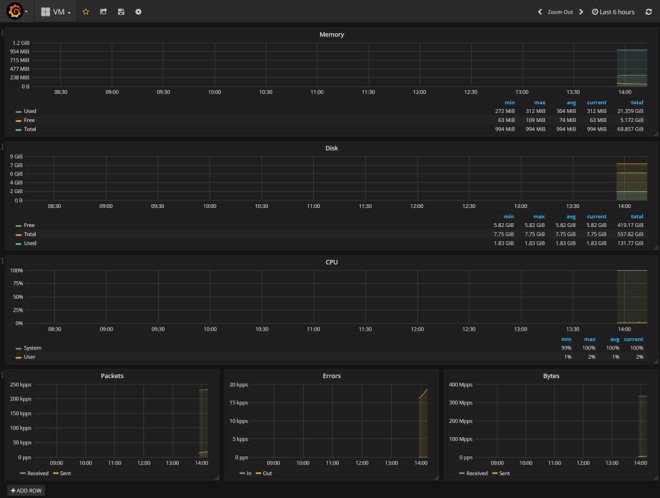Image resolution: width=660 pixels, height=498 pixels.
Task: Refresh the dashboard with the refresh icon
Action: tap(648, 12)
